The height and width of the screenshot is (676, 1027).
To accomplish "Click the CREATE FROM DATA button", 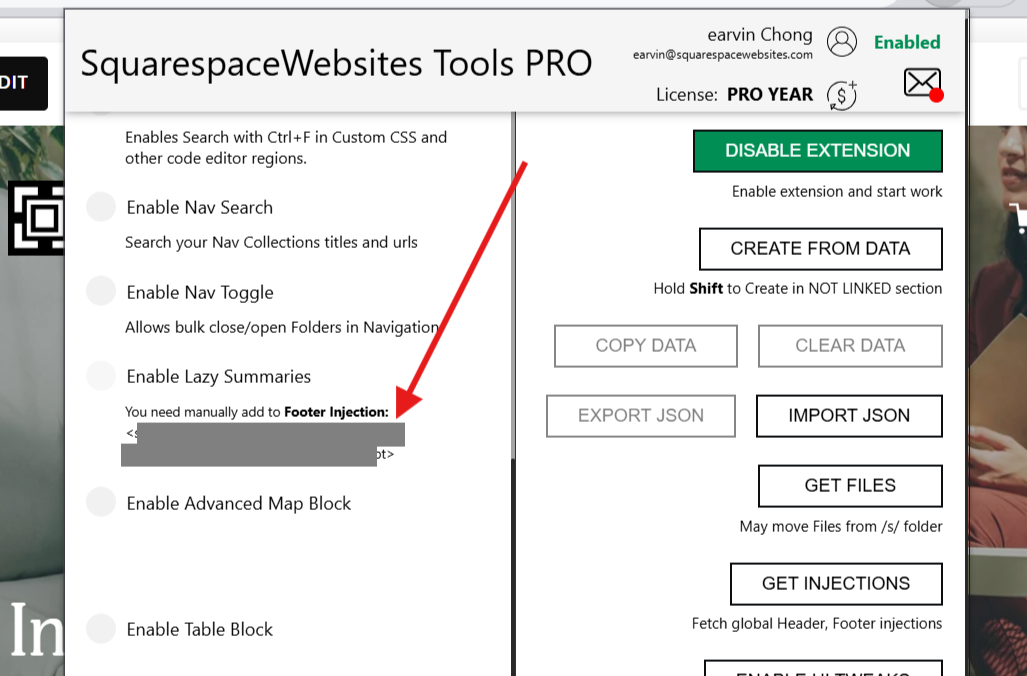I will (821, 249).
